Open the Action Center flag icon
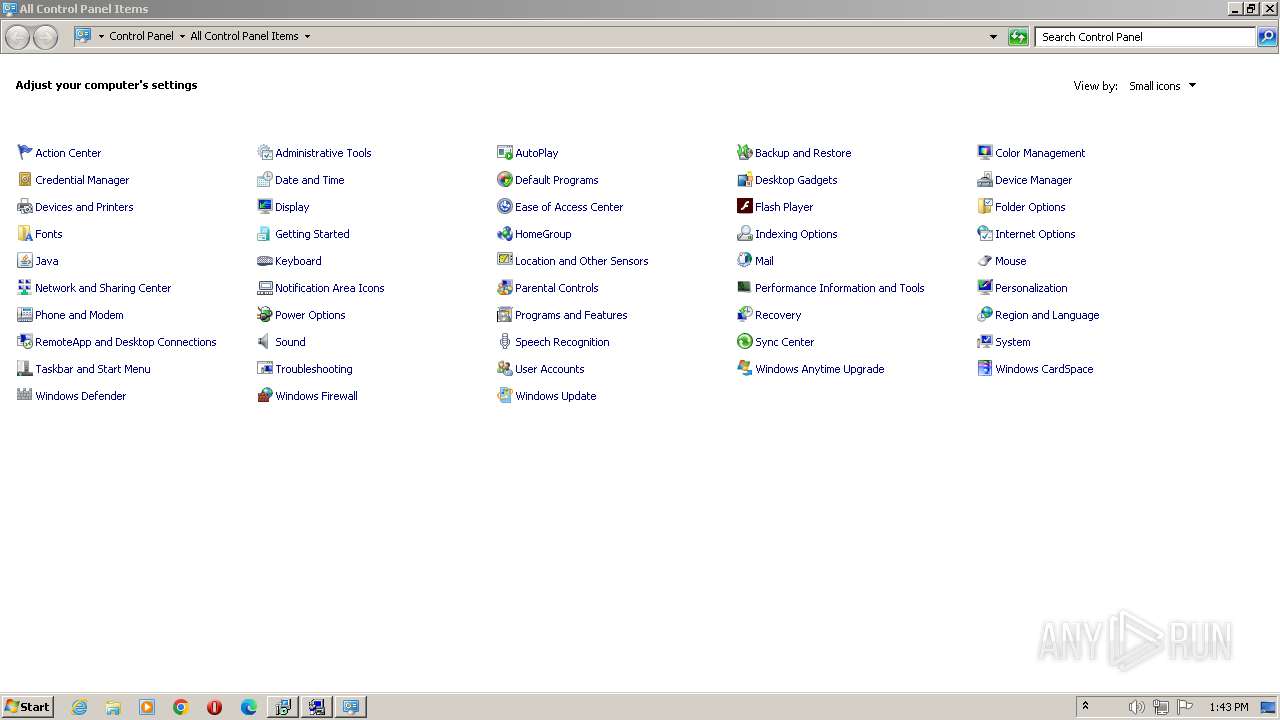The height and width of the screenshot is (720, 1280). click(25, 153)
